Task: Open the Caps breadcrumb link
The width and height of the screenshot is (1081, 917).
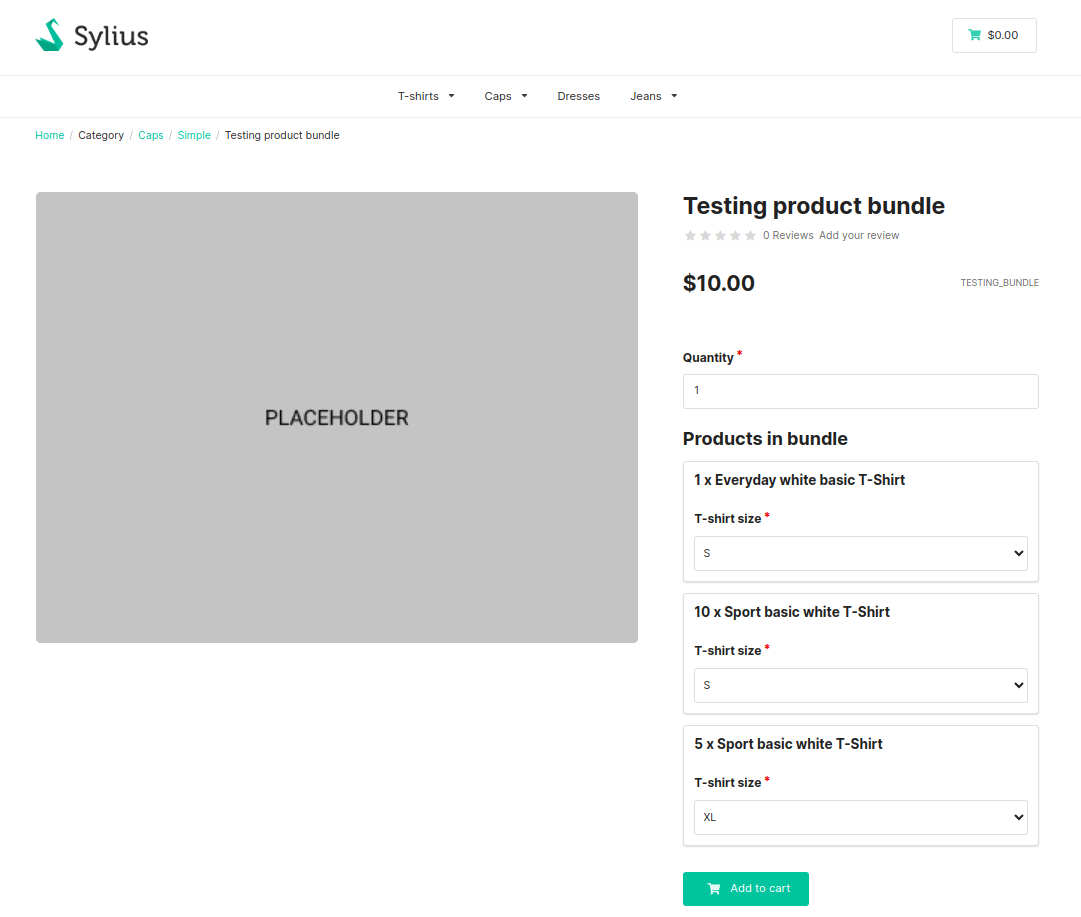Action: click(151, 135)
